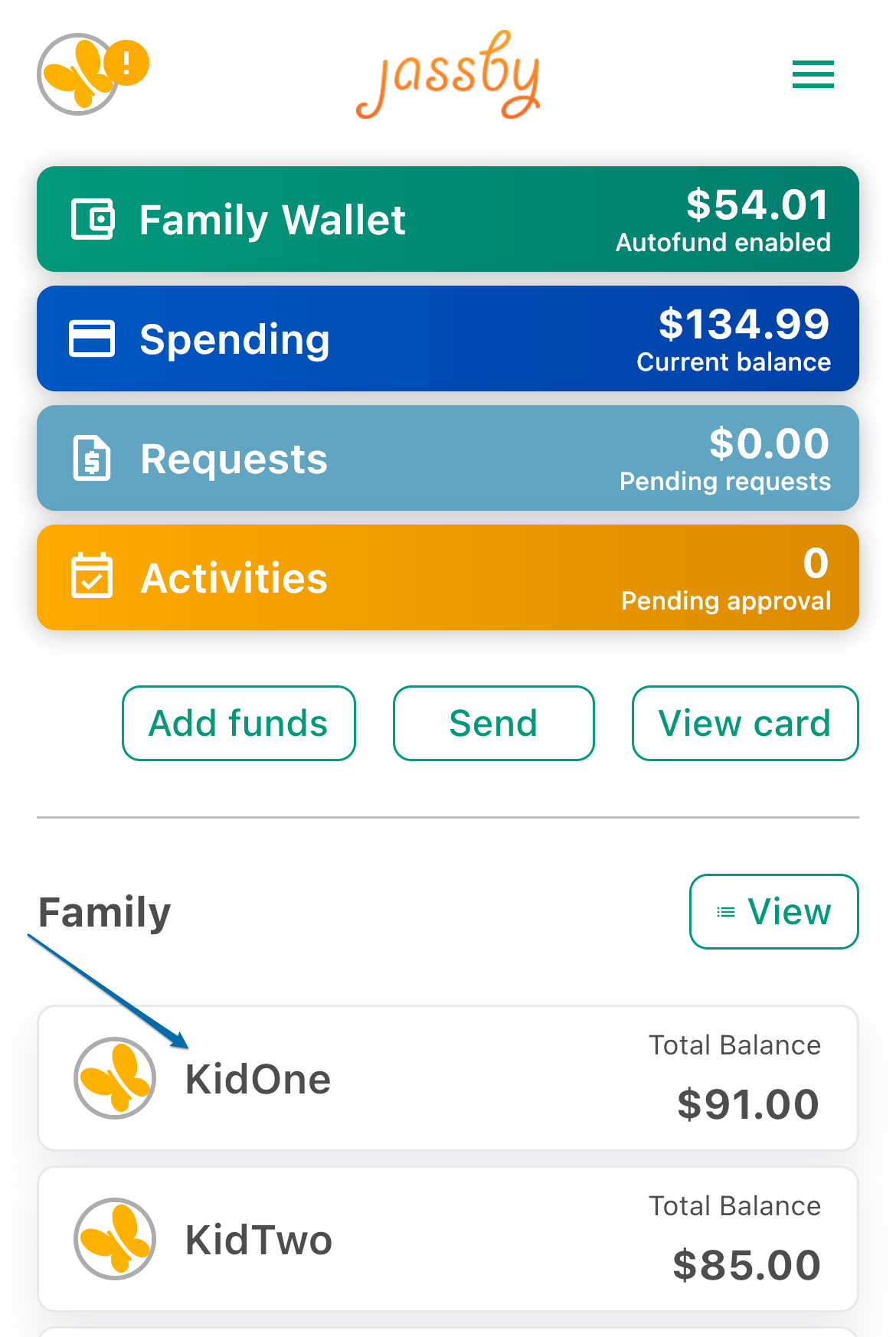Tap KidOne's butterfly avatar

click(x=115, y=1078)
